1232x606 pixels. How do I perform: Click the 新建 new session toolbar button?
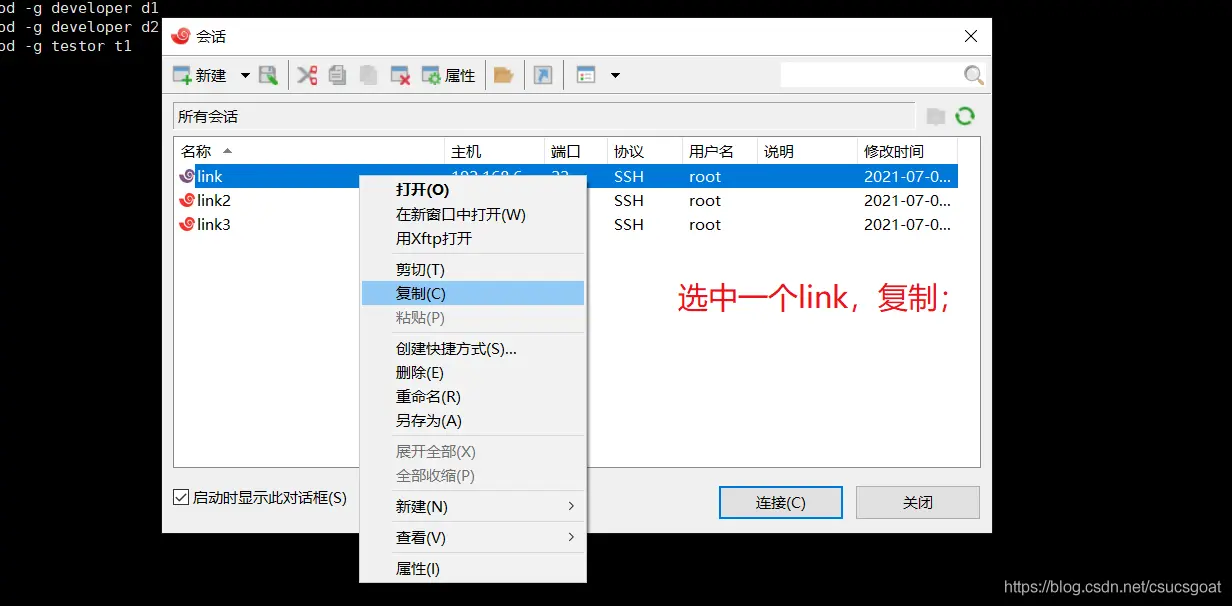[200, 75]
